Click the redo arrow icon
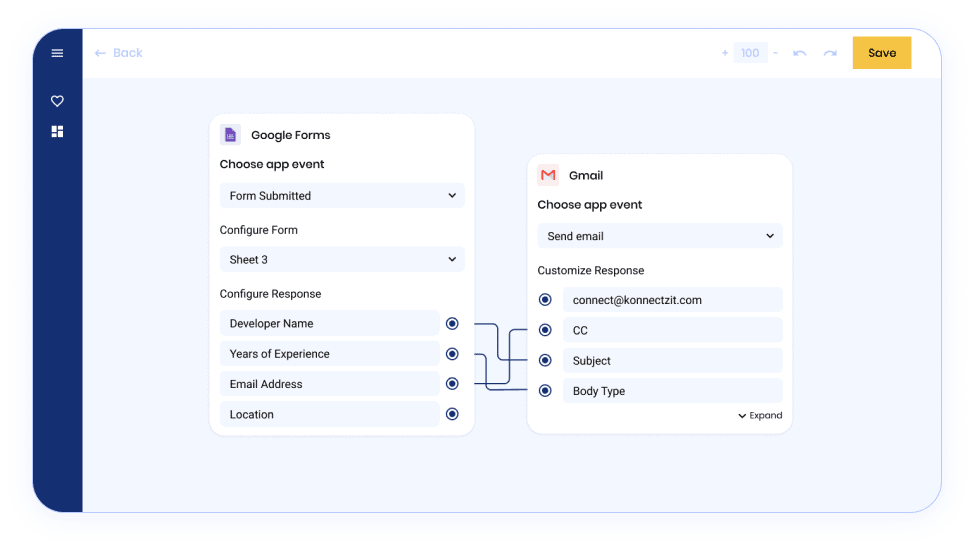This screenshot has height=549, width=974. (x=830, y=53)
